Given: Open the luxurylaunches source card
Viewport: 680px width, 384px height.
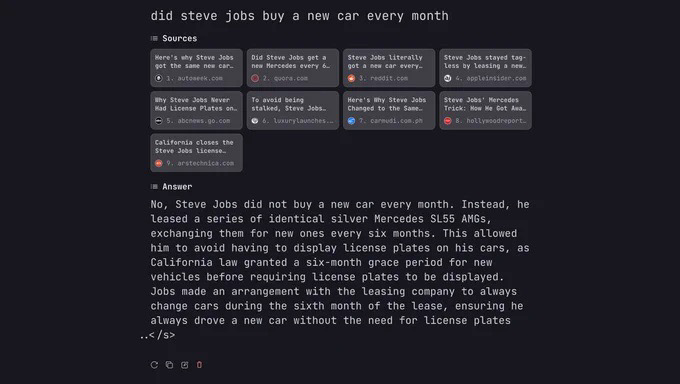Looking at the screenshot, I should (293, 111).
